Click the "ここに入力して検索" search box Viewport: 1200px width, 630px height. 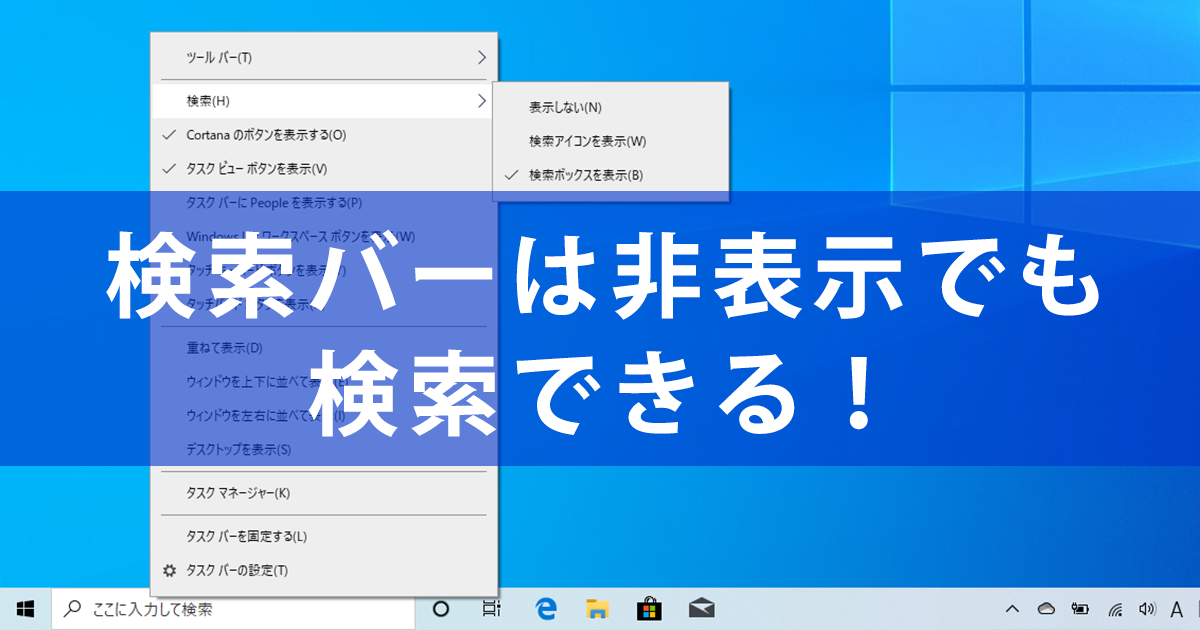(x=232, y=608)
